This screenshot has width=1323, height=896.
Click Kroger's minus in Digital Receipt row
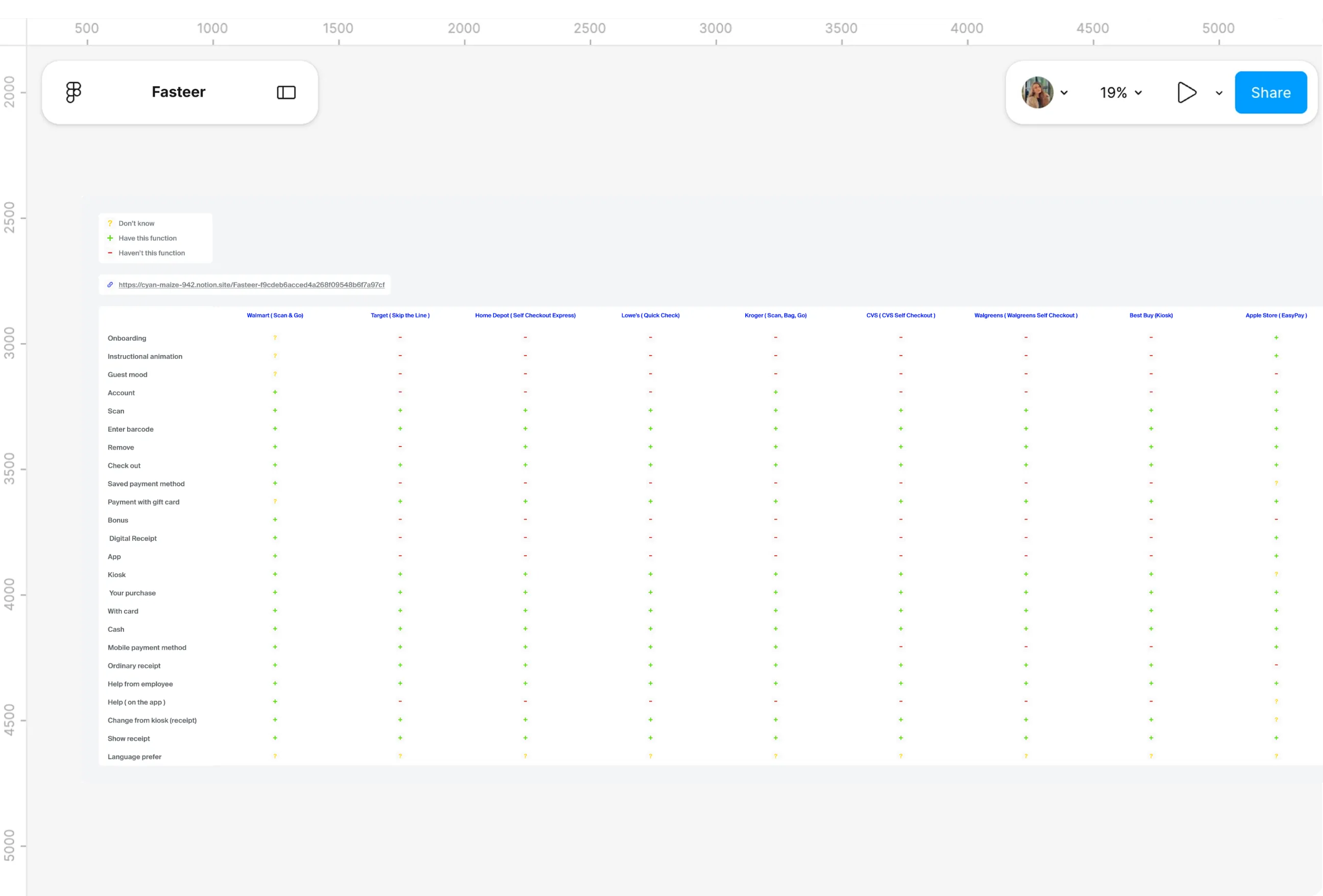776,538
